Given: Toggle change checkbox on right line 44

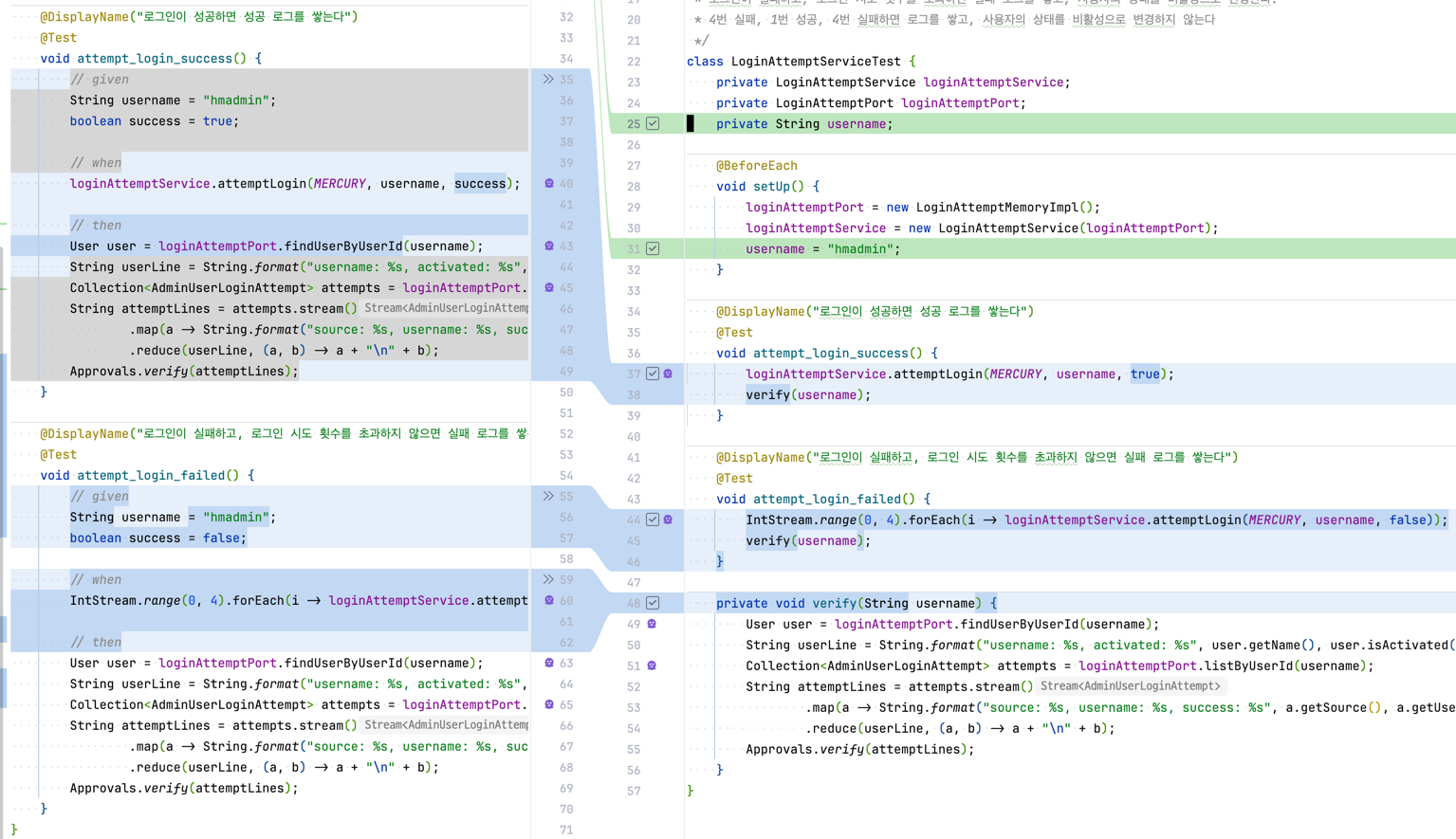Looking at the screenshot, I should (x=653, y=520).
